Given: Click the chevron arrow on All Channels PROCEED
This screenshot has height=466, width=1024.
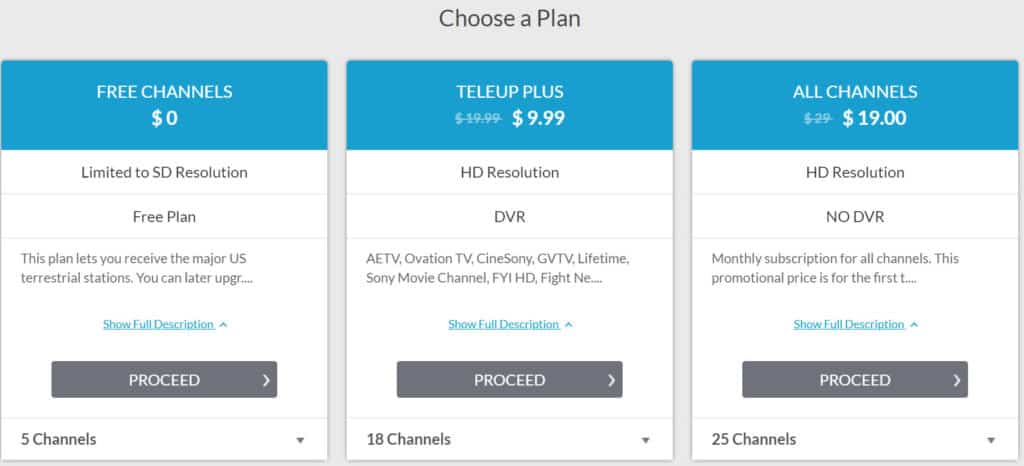Looking at the screenshot, I should 956,380.
